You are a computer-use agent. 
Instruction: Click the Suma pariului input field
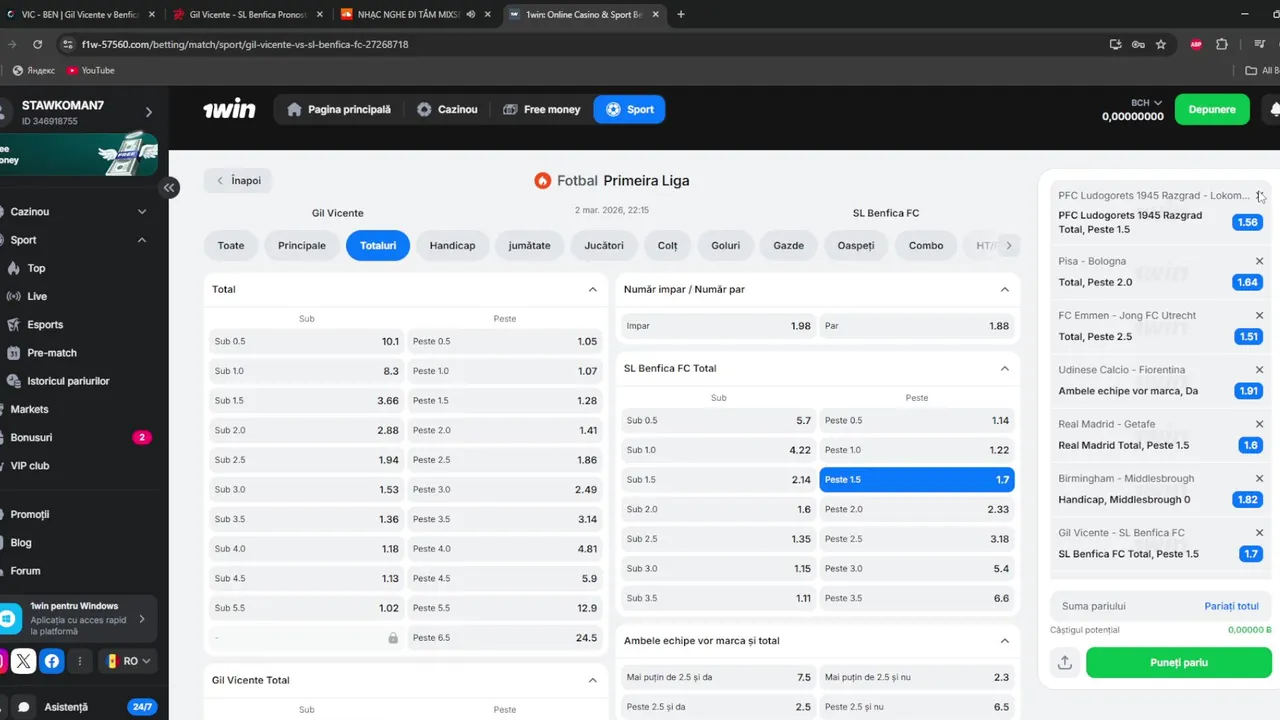(1125, 606)
